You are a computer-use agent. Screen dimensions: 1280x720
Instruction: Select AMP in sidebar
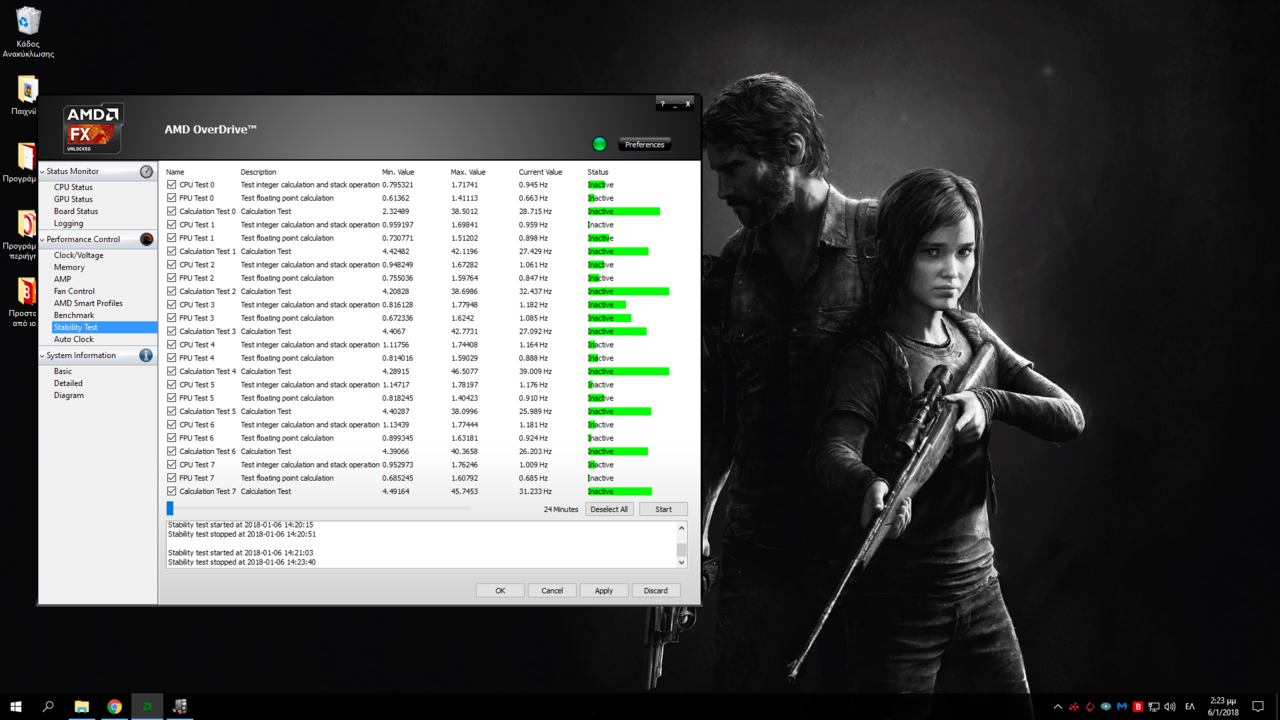click(x=62, y=279)
